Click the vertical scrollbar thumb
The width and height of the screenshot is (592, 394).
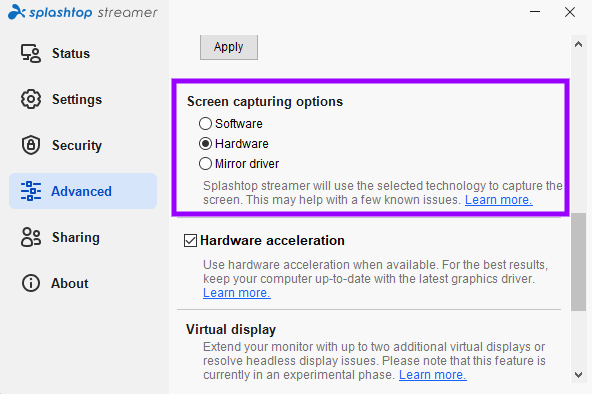pos(578,262)
